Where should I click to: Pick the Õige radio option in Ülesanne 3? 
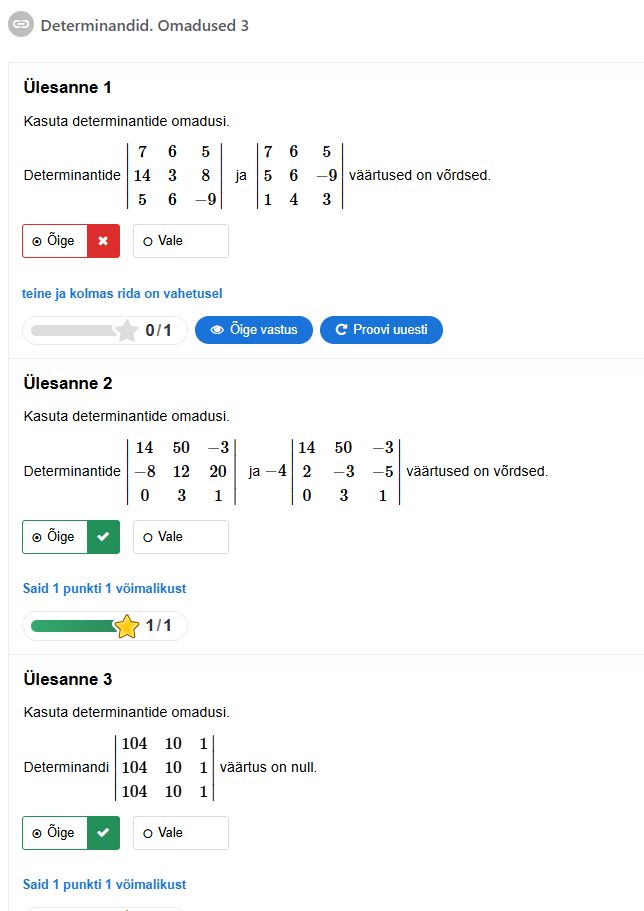pos(55,833)
